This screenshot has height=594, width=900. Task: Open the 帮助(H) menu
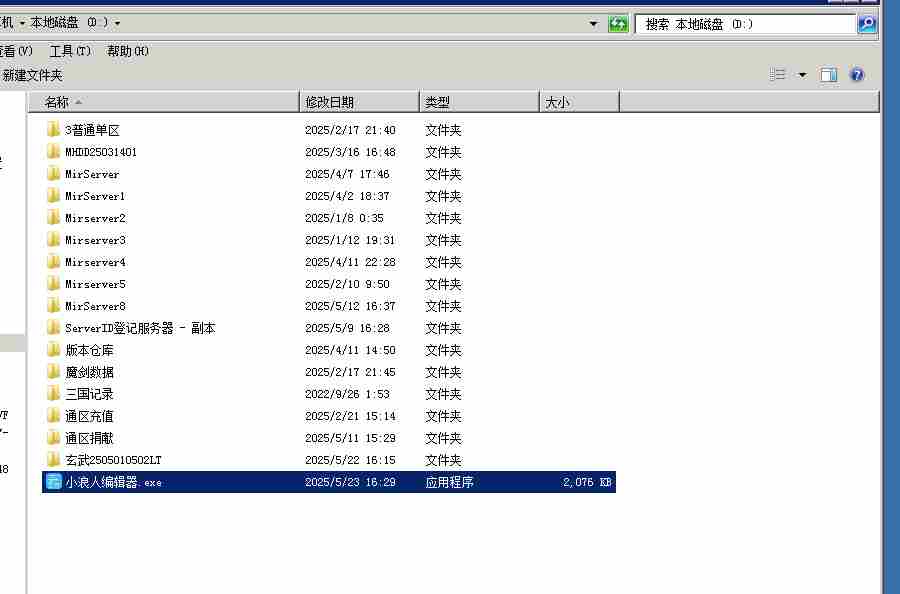(x=127, y=51)
